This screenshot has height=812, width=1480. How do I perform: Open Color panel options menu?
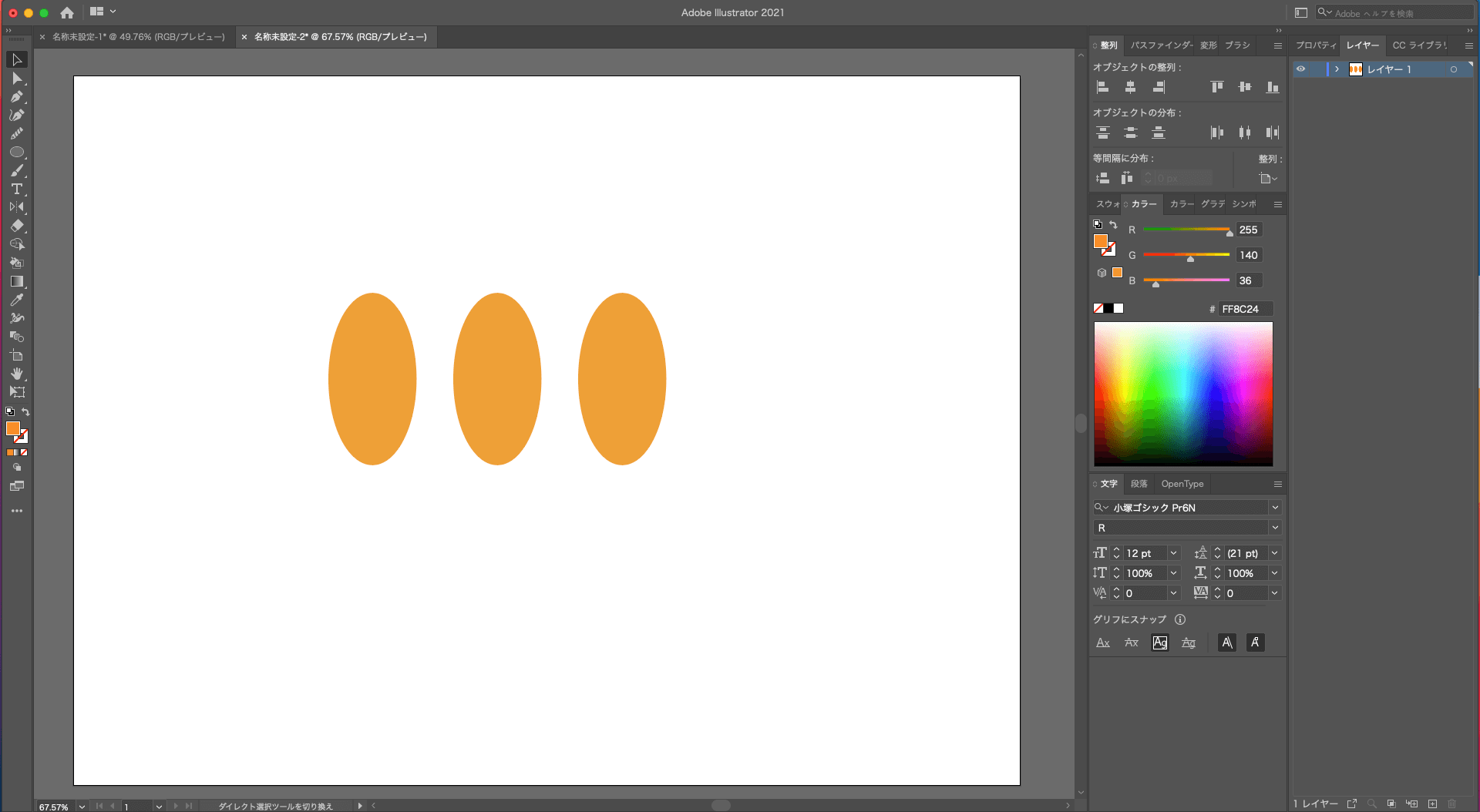point(1277,204)
